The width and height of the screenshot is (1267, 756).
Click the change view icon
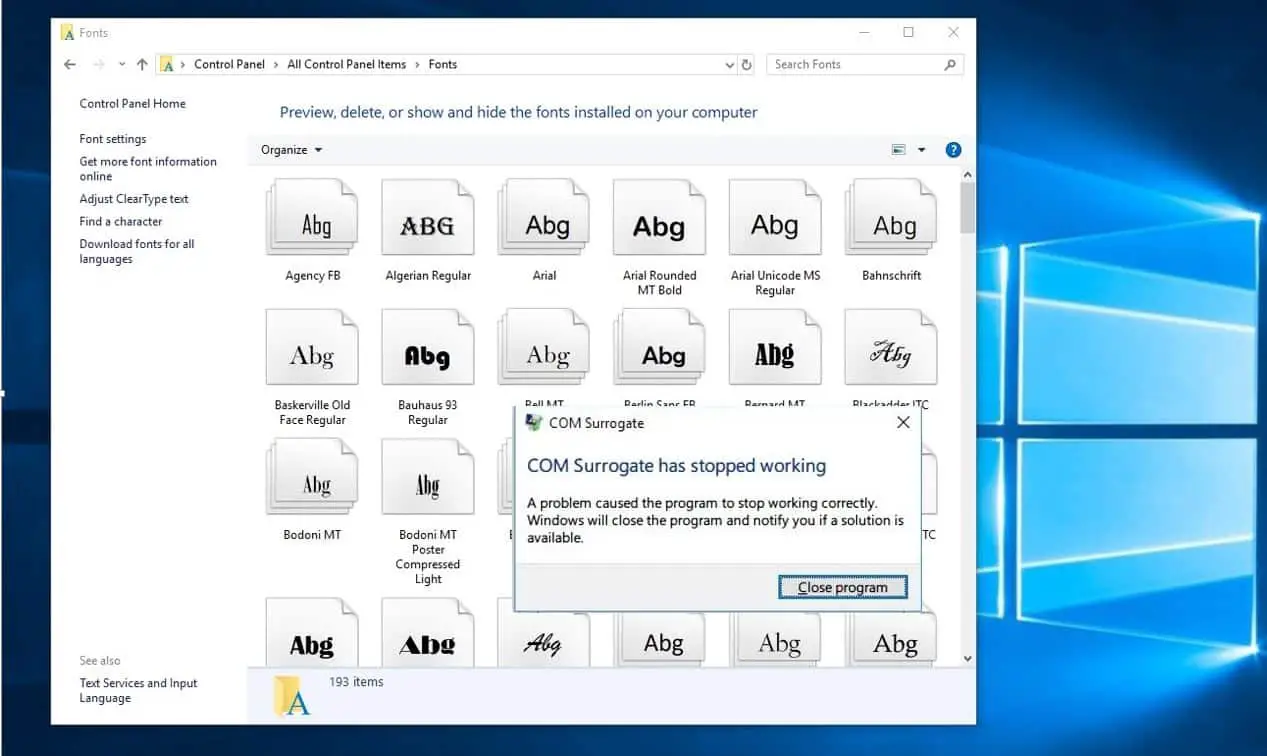click(898, 150)
